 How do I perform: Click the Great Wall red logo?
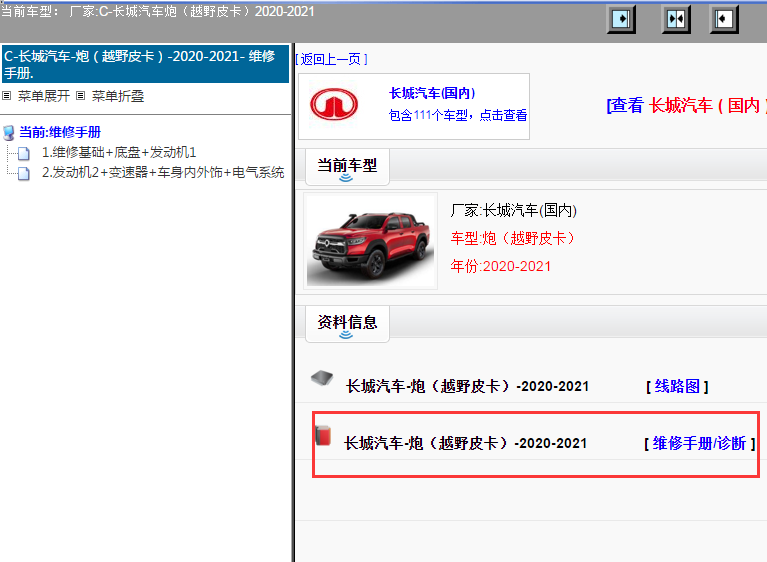click(334, 105)
